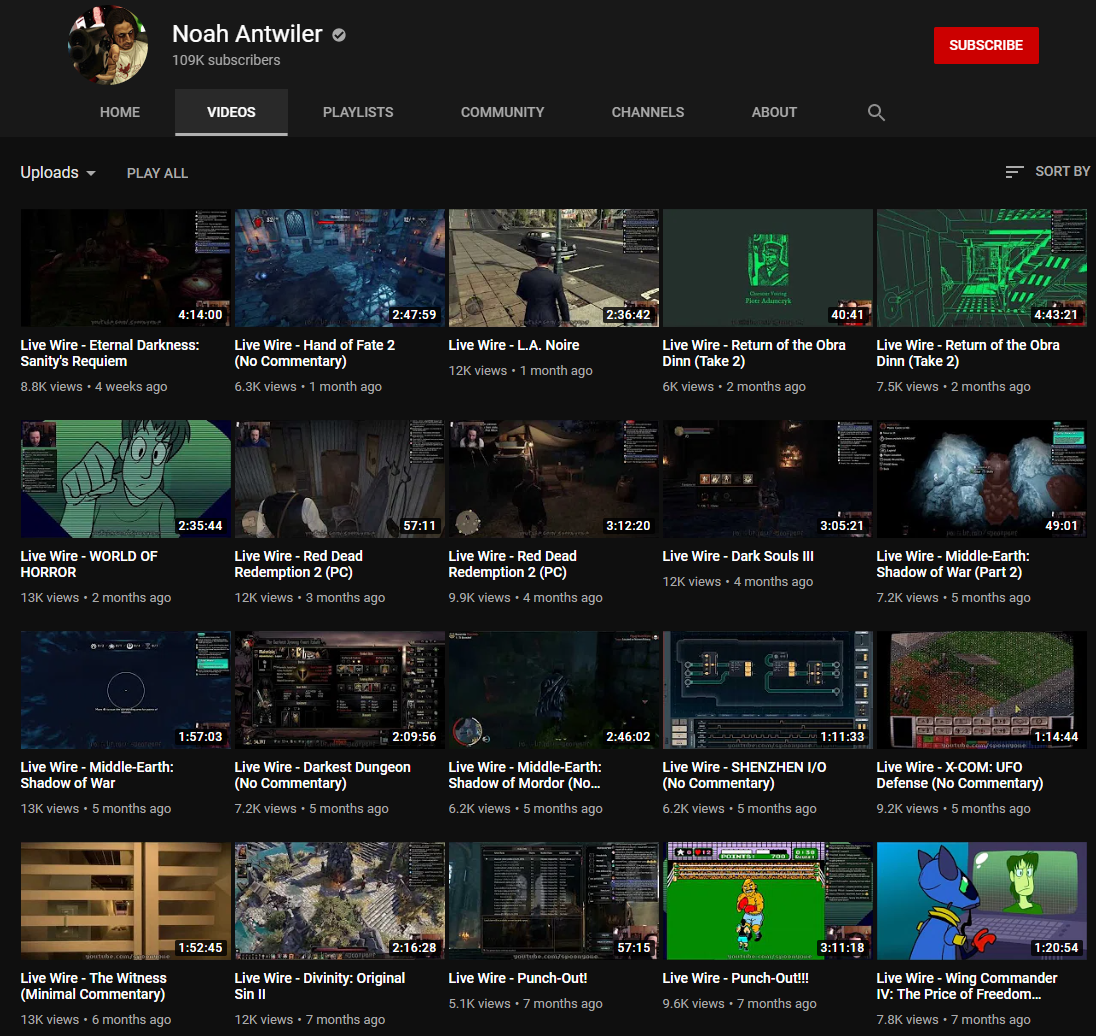Open Hand of Fate 2 video title
Screen dimensions: 1096x1036
[x=315, y=353]
